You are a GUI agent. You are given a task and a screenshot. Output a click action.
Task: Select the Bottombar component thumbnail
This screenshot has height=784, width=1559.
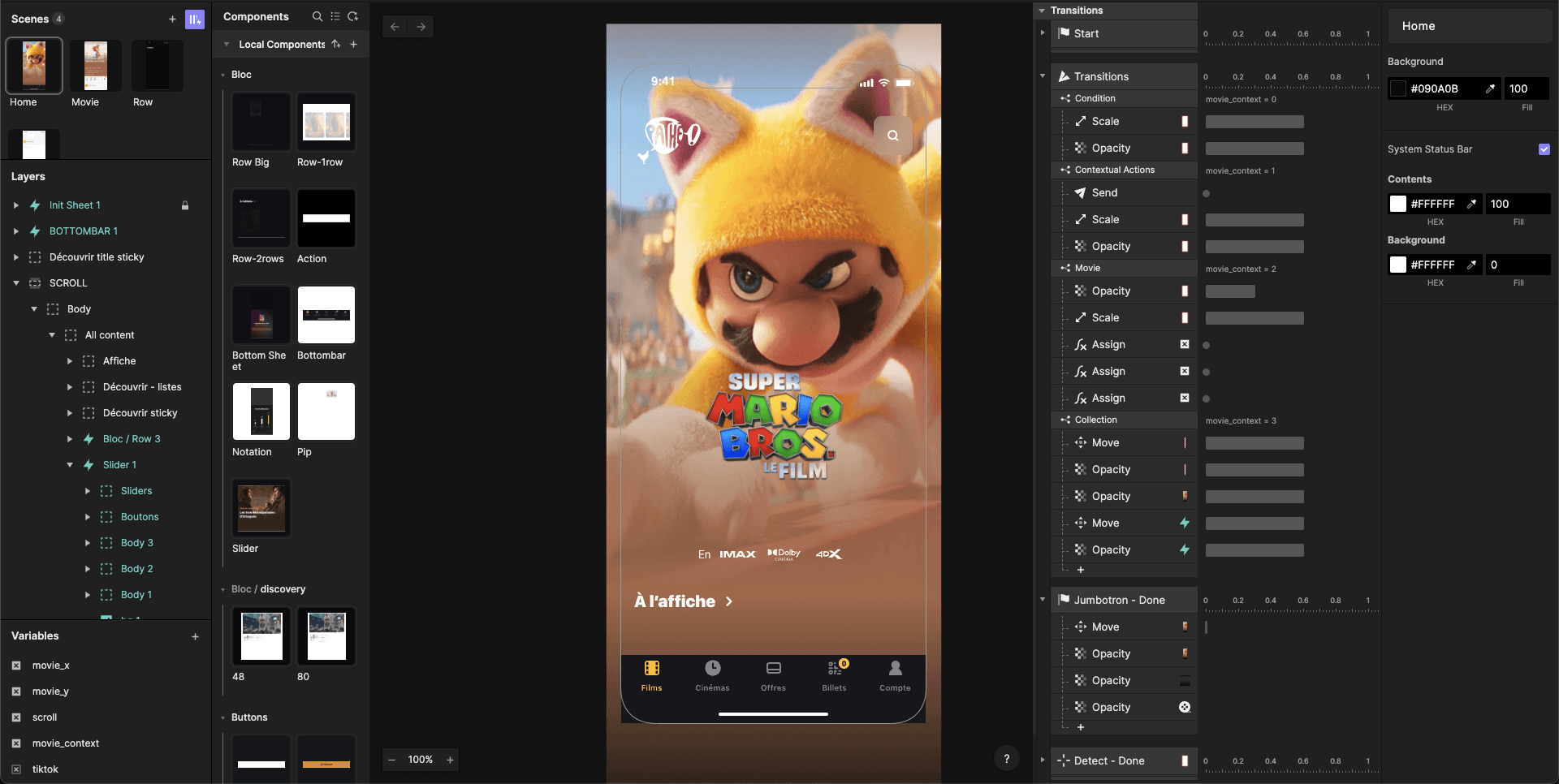pyautogui.click(x=326, y=314)
